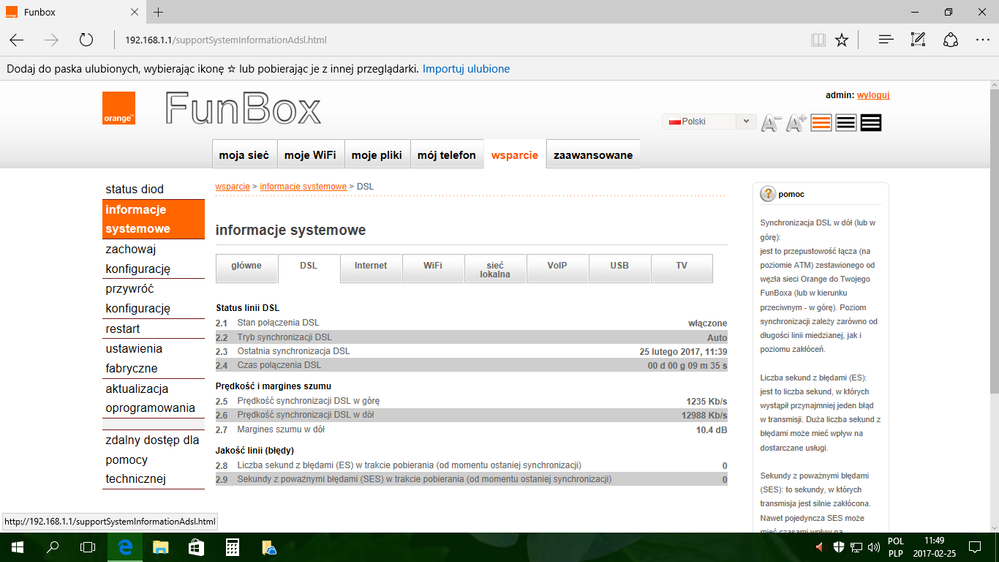Switch to the główne info tab
Viewport: 999px width, 562px height.
(x=247, y=268)
